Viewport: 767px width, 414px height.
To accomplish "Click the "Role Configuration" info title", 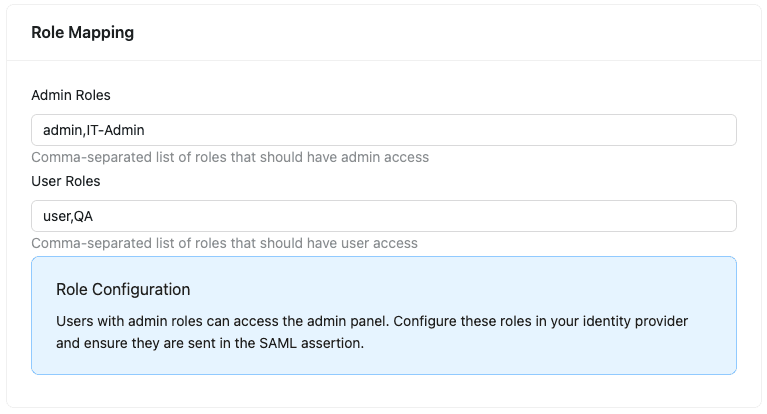I will [x=123, y=289].
